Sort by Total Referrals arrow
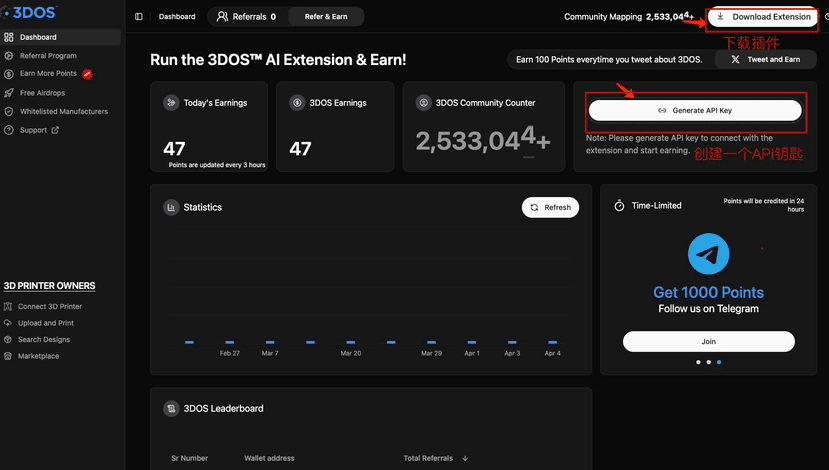This screenshot has width=829, height=470. coord(465,458)
